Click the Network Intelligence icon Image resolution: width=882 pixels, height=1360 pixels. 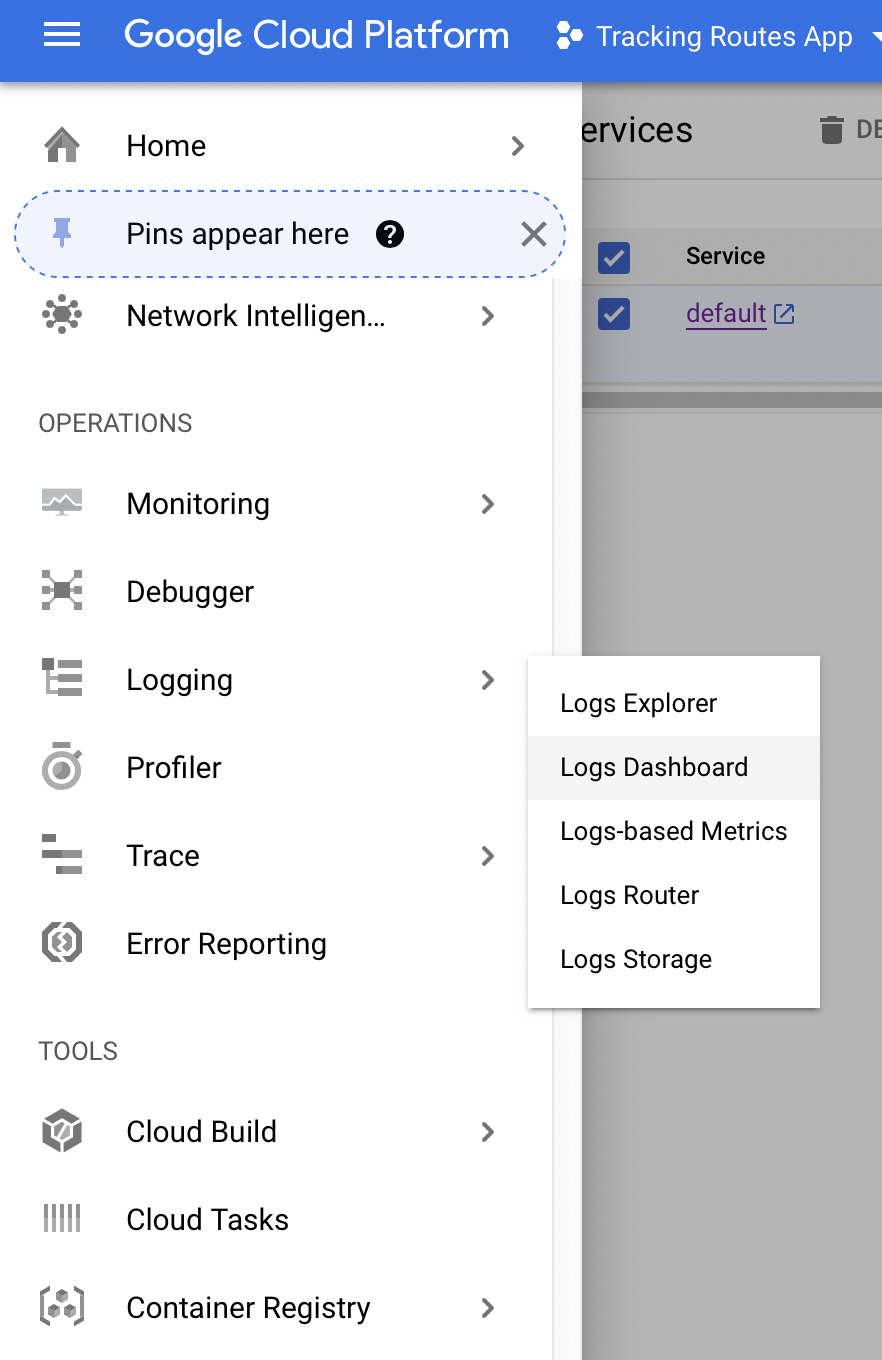(x=62, y=316)
